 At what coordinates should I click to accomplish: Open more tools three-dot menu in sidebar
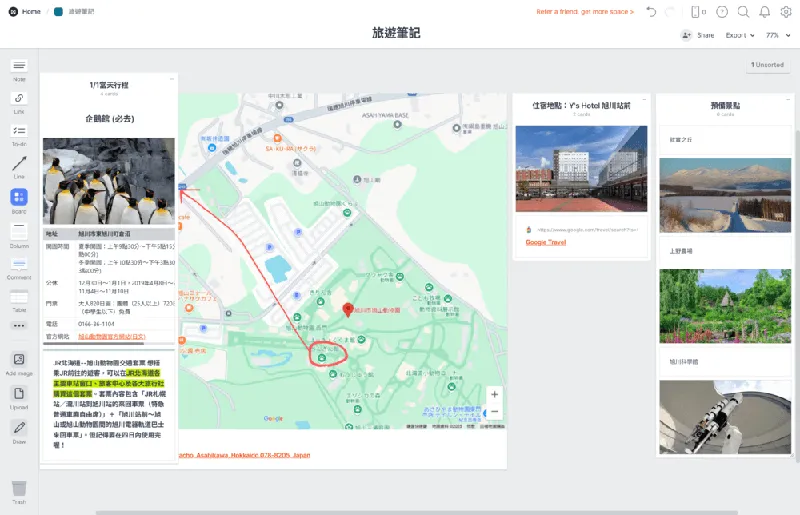click(19, 326)
